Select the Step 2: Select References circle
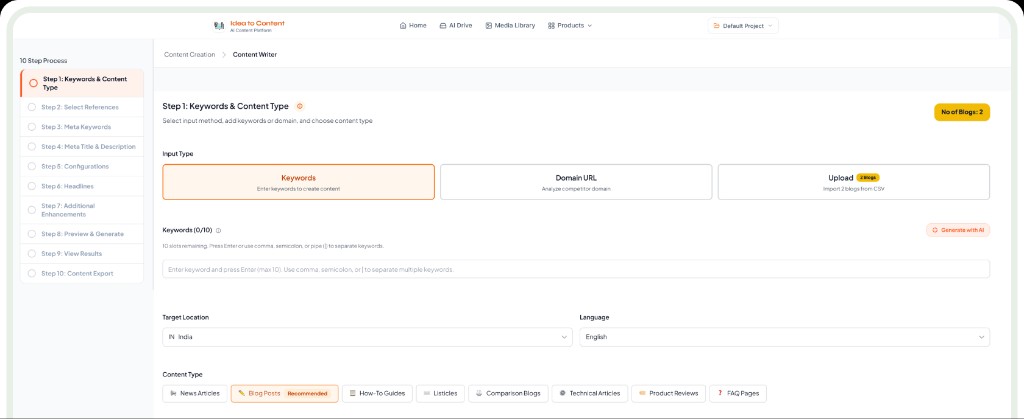The height and width of the screenshot is (419, 1024). point(32,107)
